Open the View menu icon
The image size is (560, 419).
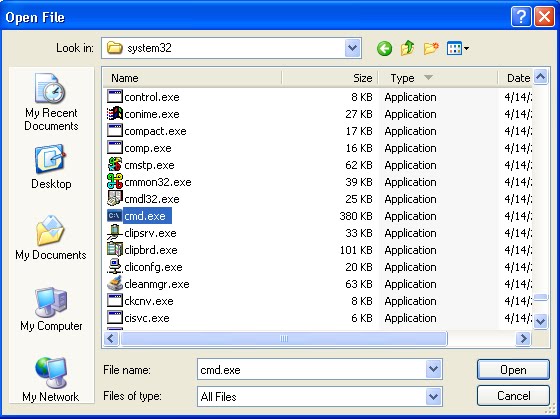(458, 48)
